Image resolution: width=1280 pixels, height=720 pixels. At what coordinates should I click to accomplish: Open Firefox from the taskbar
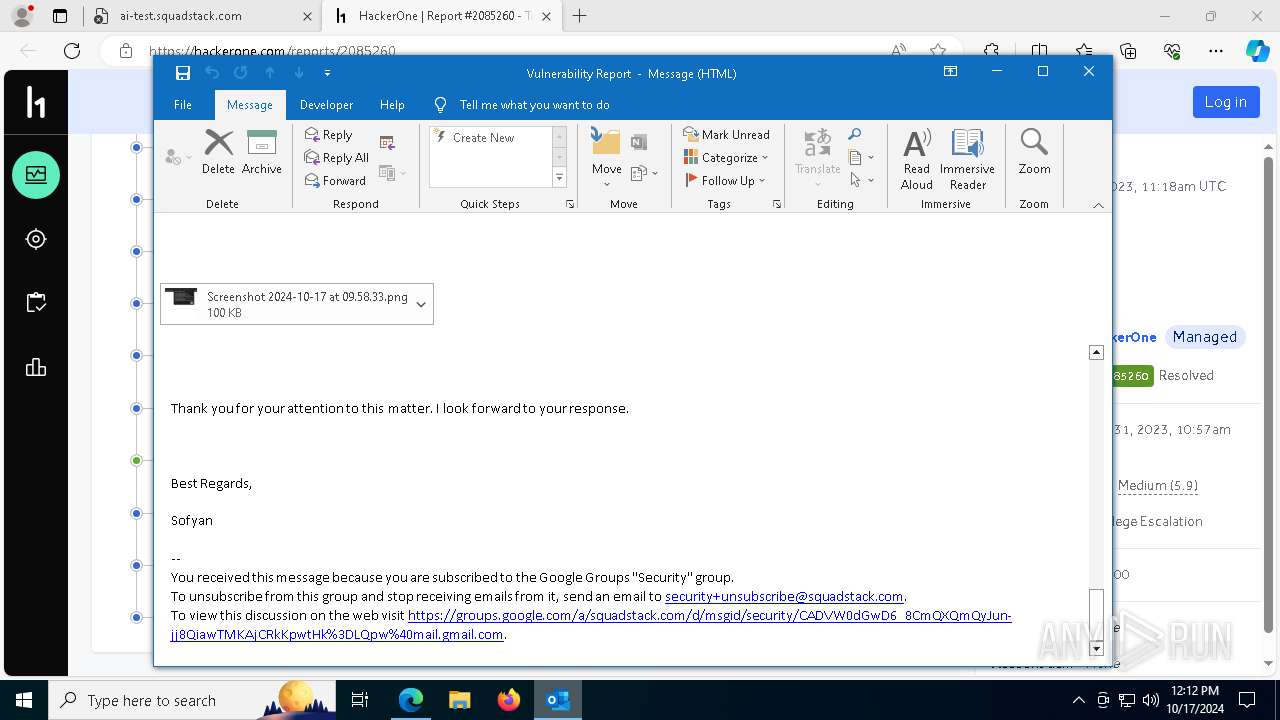pos(509,700)
